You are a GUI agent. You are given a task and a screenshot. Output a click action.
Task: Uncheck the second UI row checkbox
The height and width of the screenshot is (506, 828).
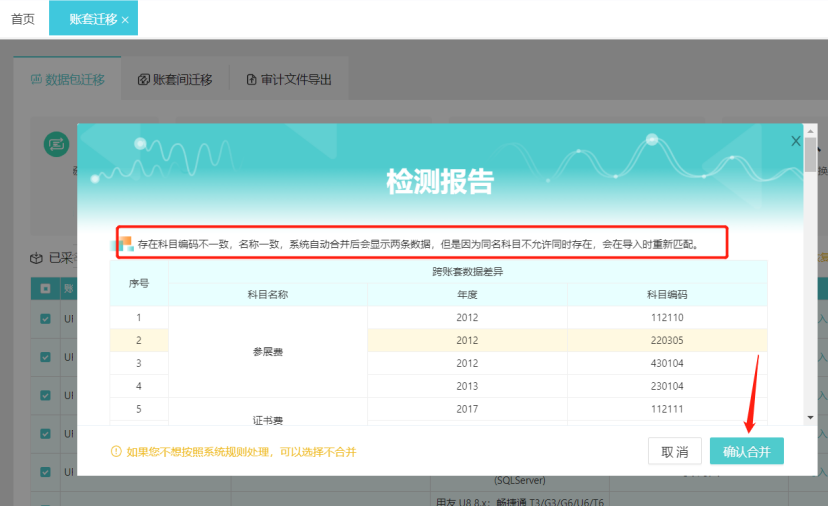pyautogui.click(x=45, y=357)
